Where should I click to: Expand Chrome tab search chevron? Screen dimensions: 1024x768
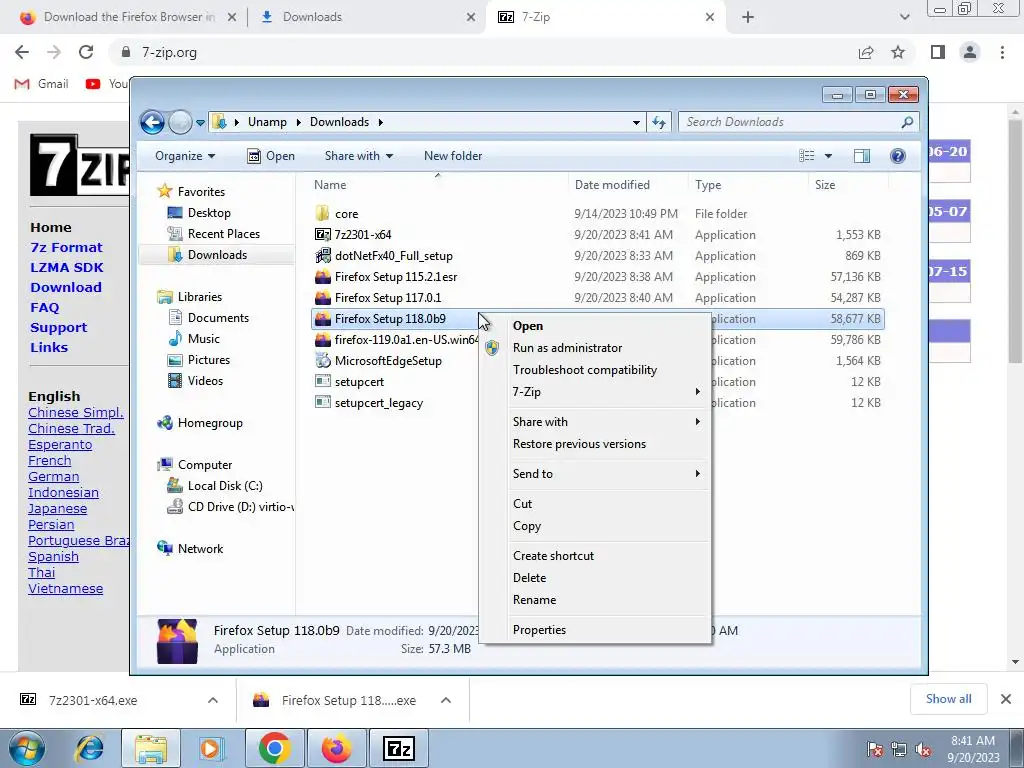(x=904, y=17)
